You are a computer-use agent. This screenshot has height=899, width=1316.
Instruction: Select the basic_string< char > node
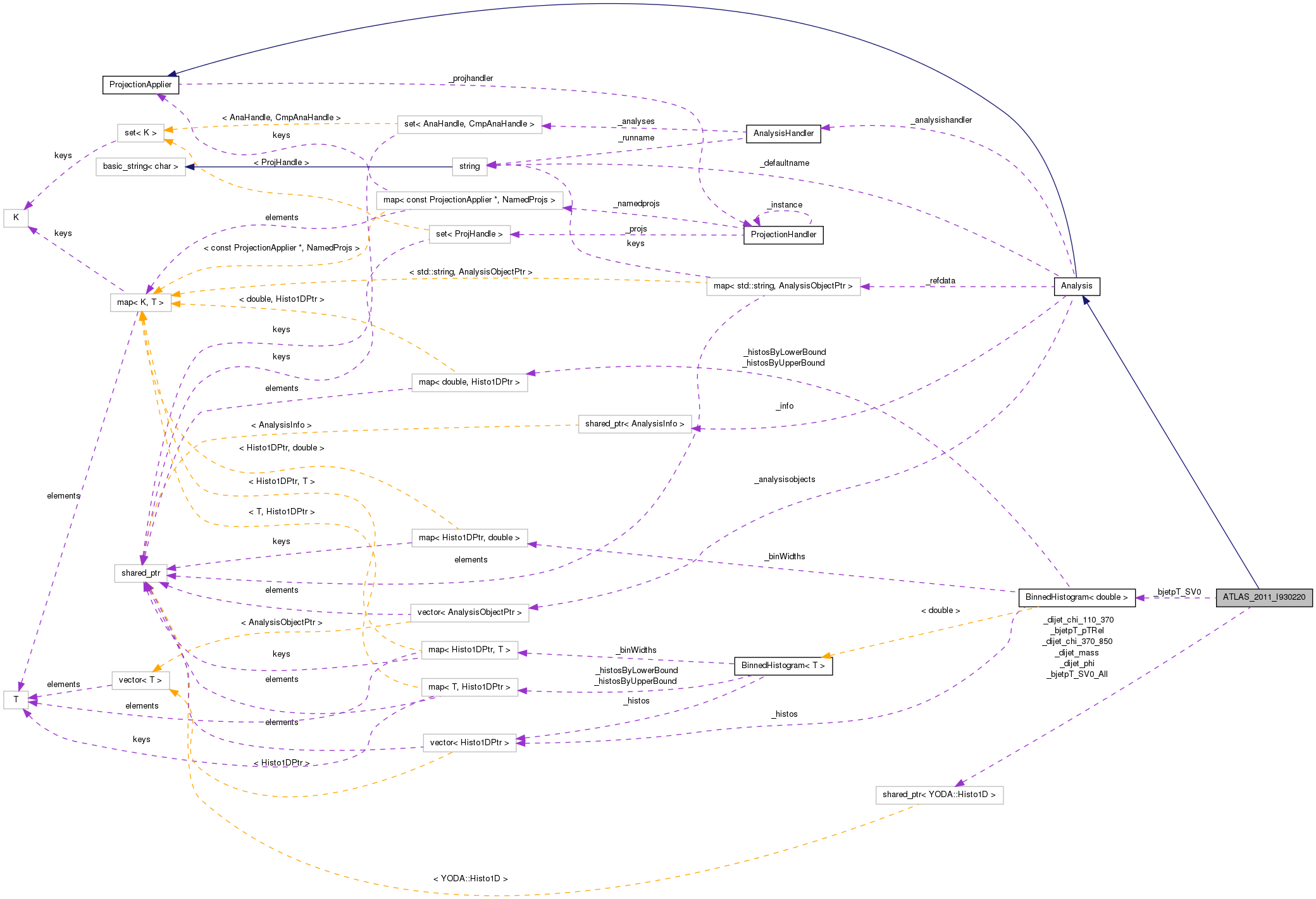[140, 166]
